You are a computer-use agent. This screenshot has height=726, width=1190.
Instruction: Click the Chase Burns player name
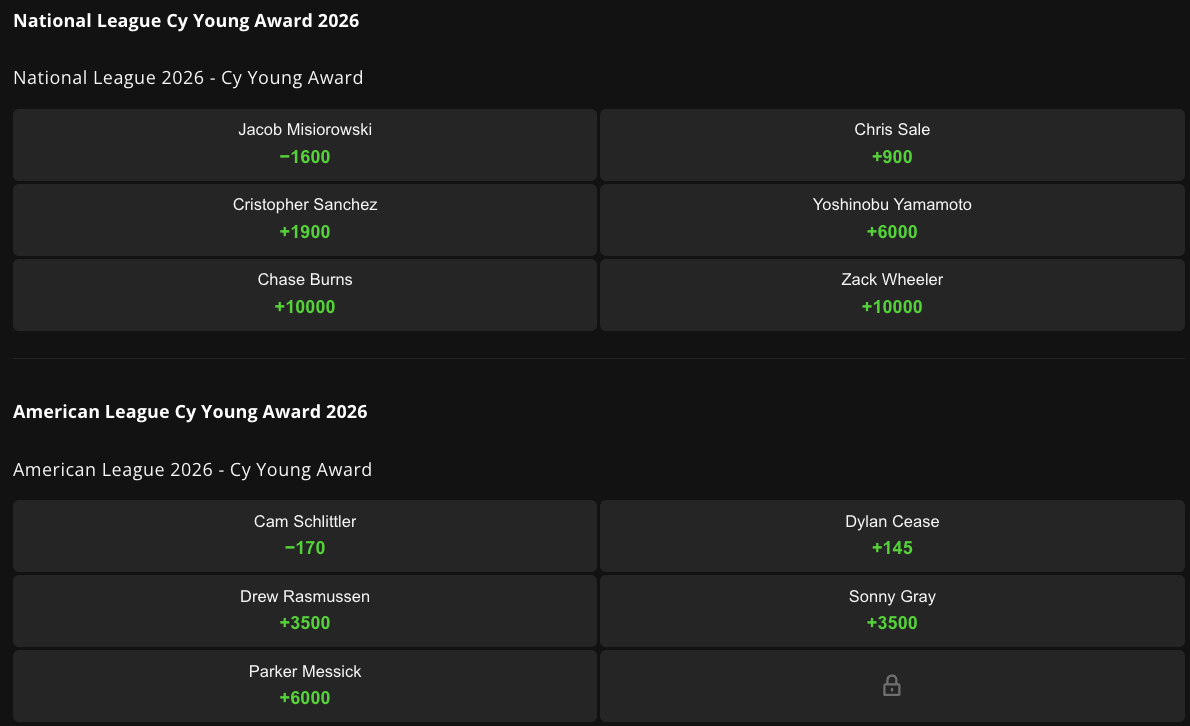point(304,279)
